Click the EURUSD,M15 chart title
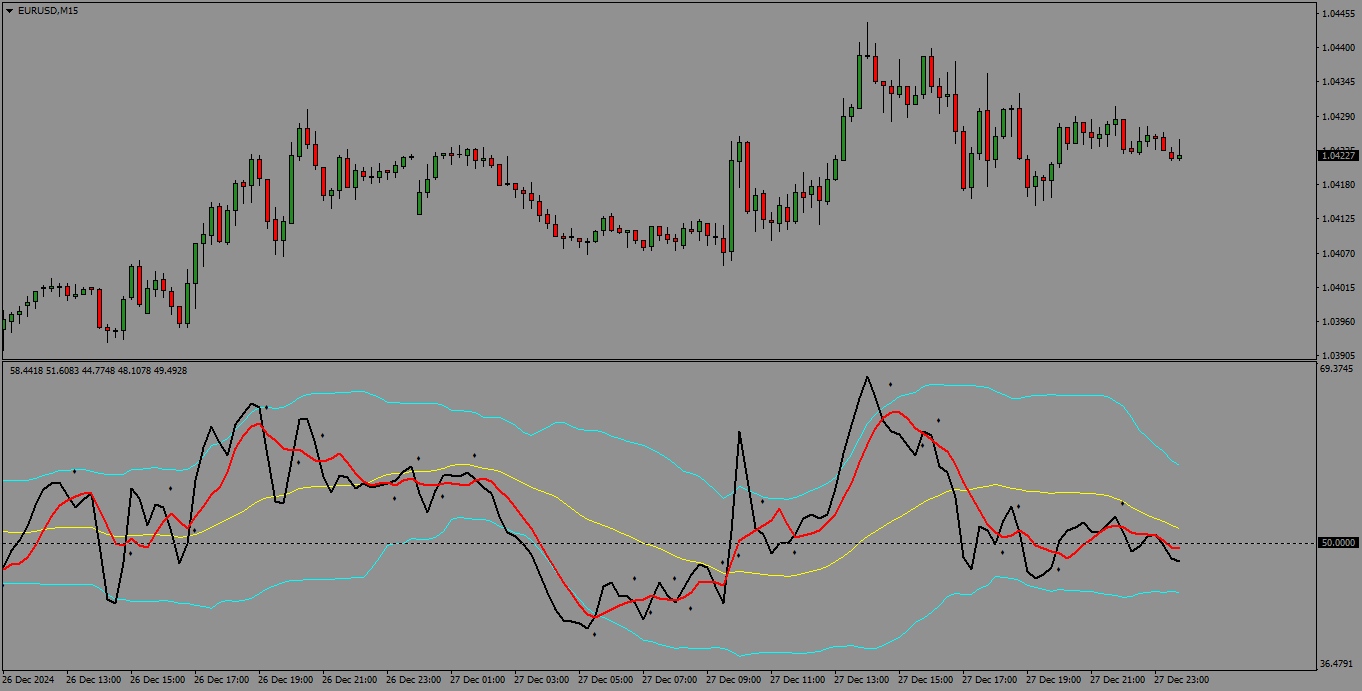The width and height of the screenshot is (1362, 691). [48, 10]
